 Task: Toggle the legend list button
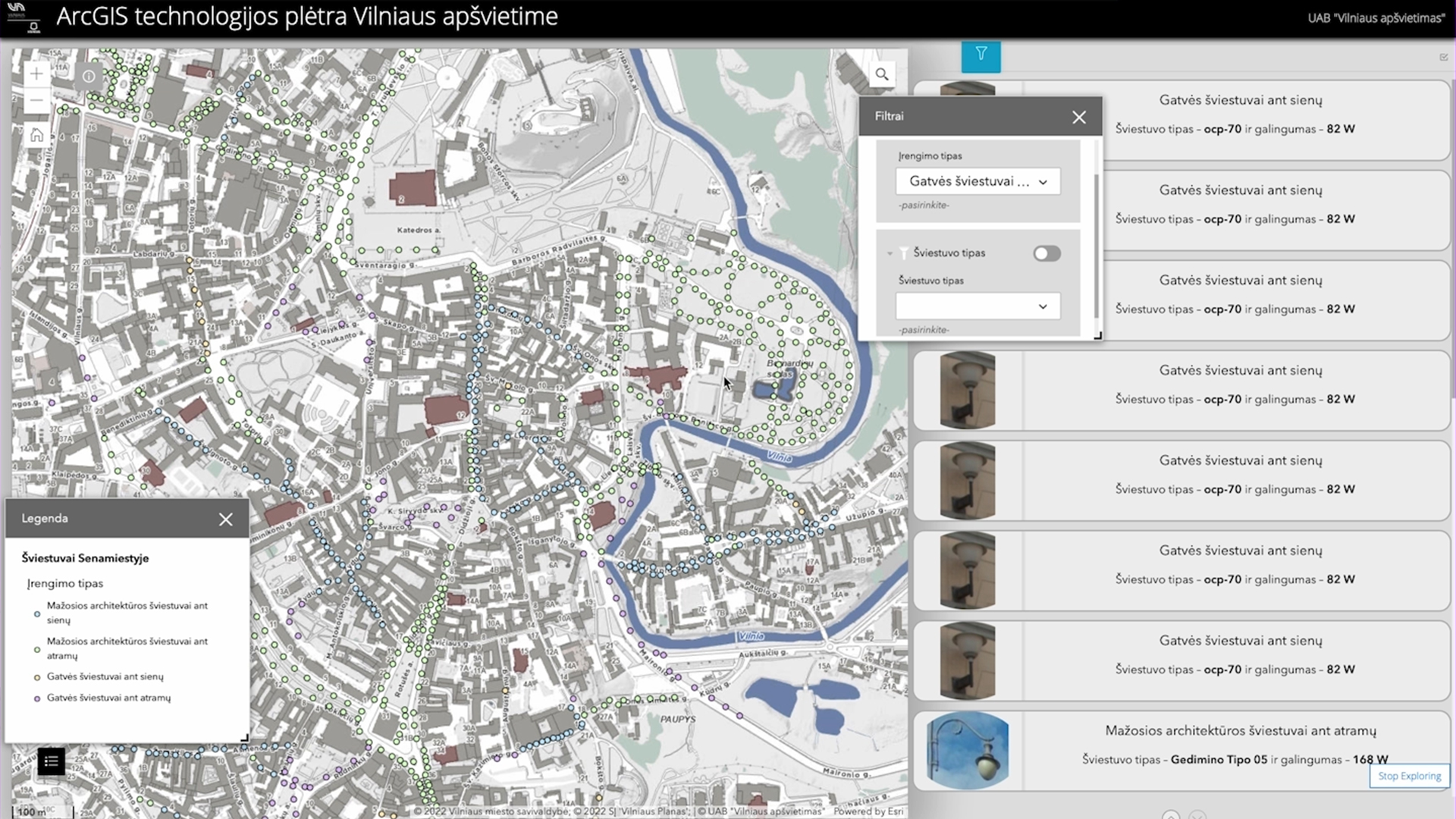coord(51,761)
